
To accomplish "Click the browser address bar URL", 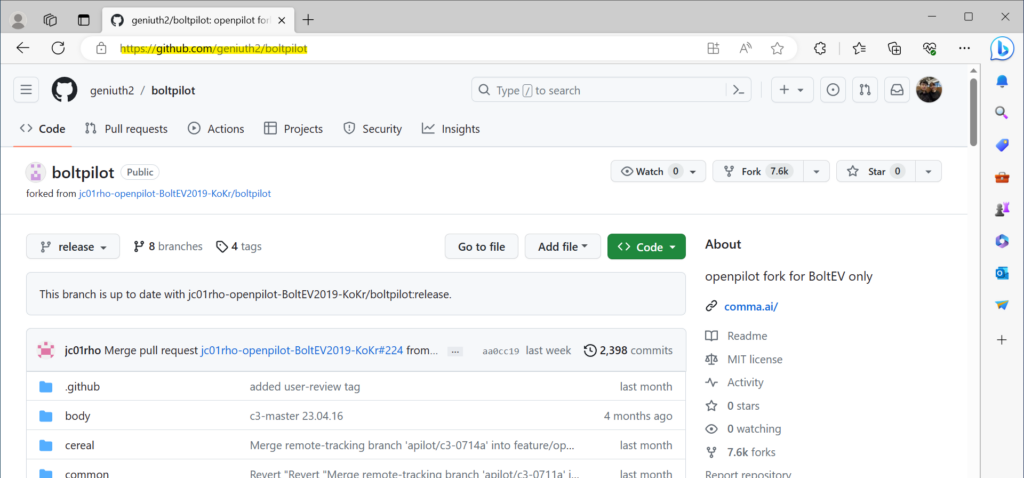I will (x=214, y=48).
